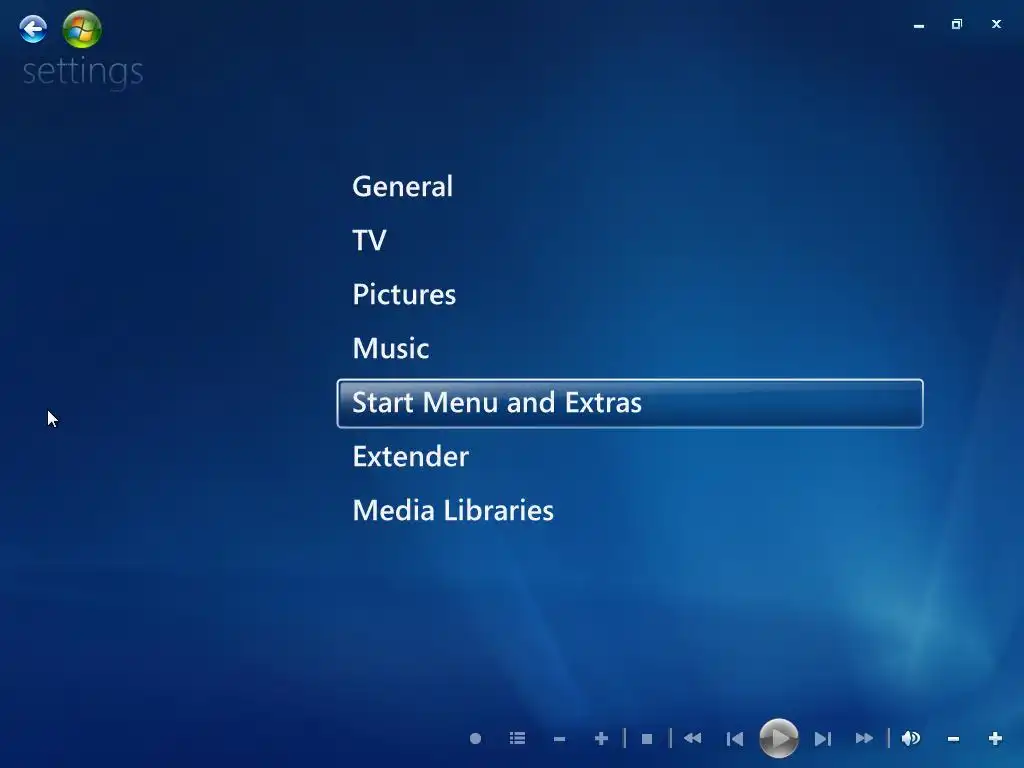Screen dimensions: 1024x768
Task: Fast forward with the double-right arrows
Action: pos(864,739)
